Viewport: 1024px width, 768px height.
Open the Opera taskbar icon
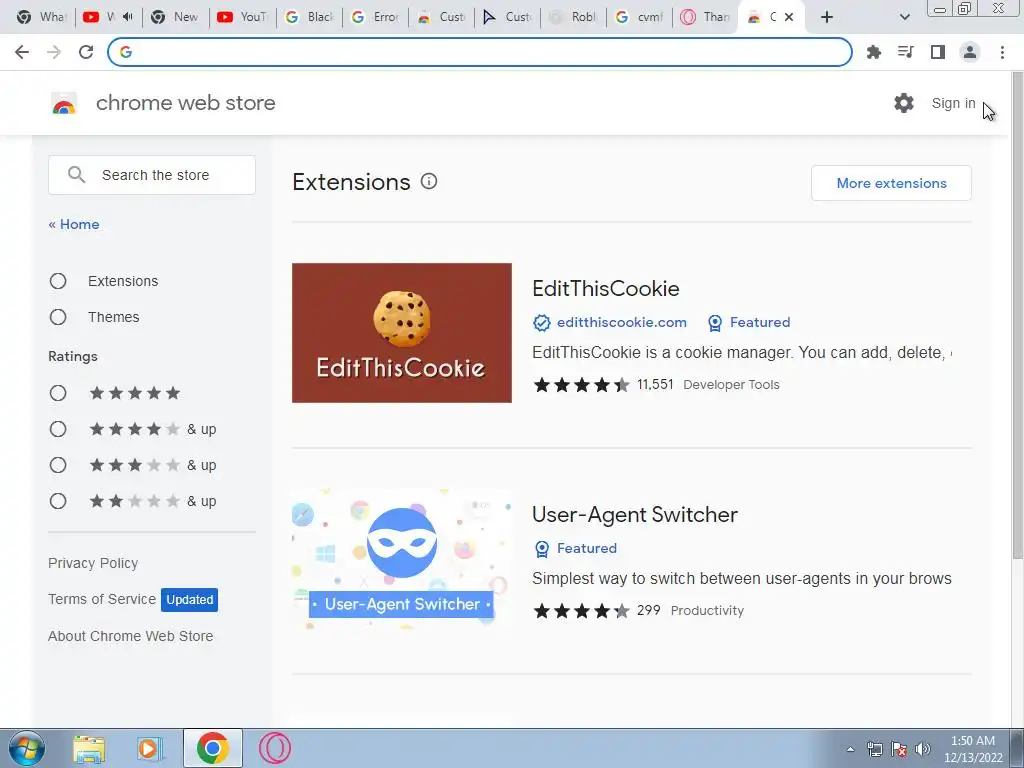pos(275,748)
